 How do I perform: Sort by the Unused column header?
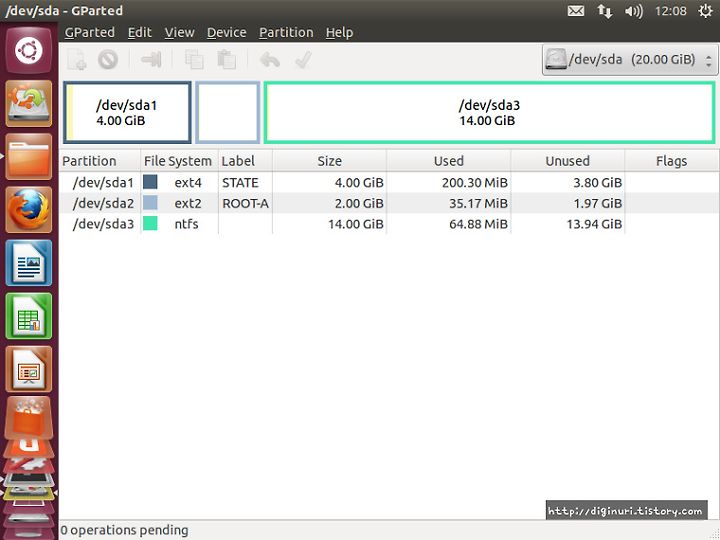click(568, 161)
